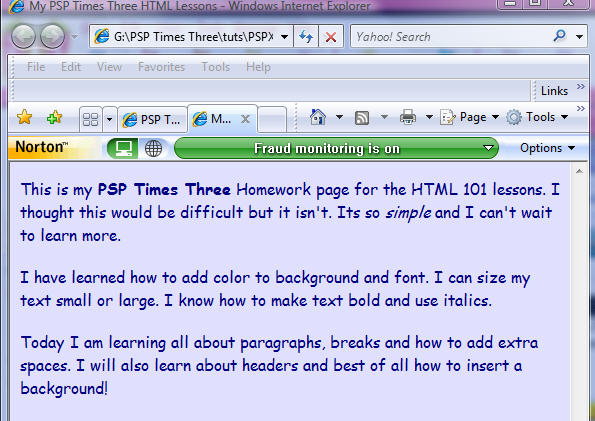
Task: Open the Tools toolbar button with gear
Action: point(537,117)
